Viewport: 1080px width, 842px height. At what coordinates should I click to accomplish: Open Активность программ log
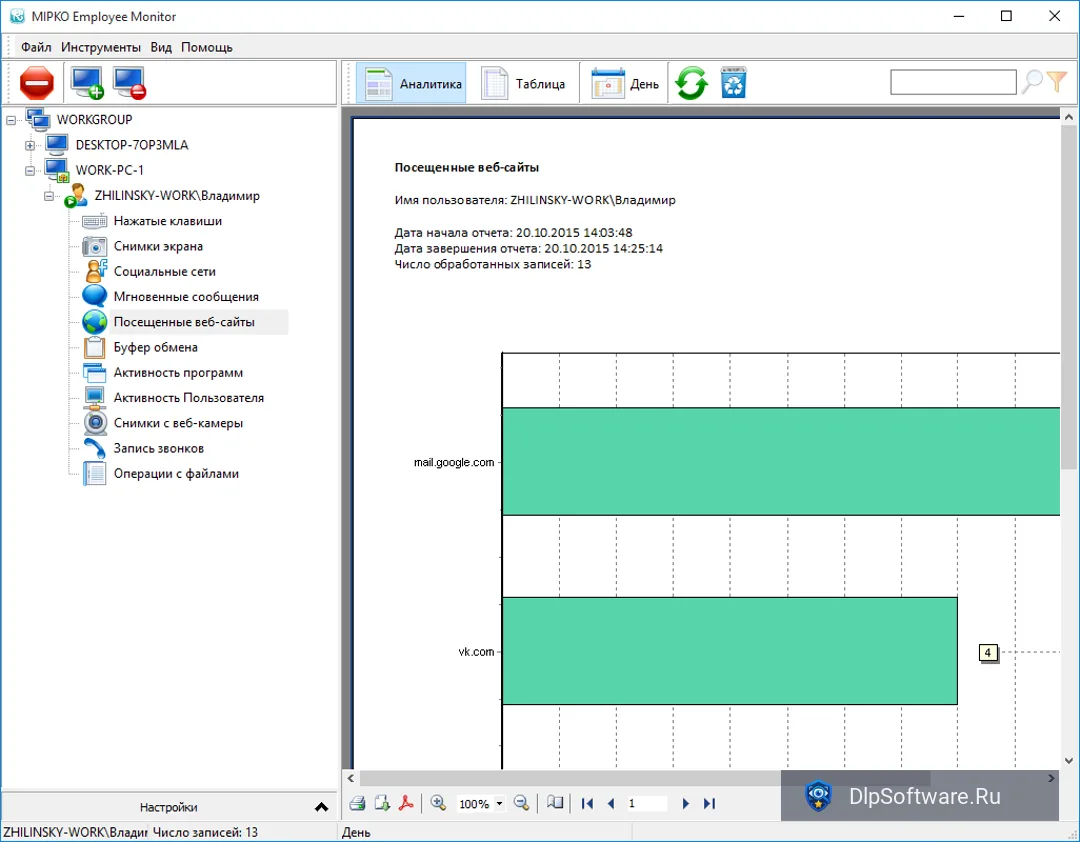point(178,373)
